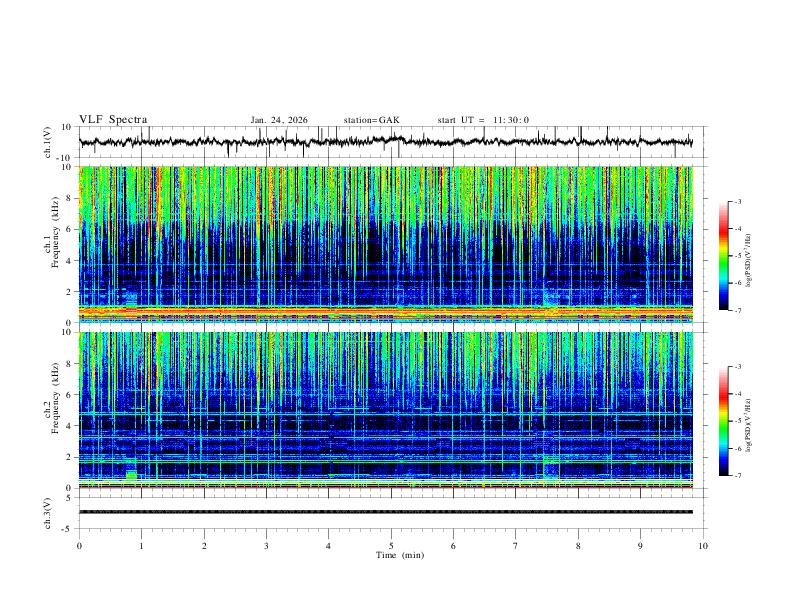The image size is (792, 612).
Task: Click time axis tick label '3'
Action: [x=266, y=546]
